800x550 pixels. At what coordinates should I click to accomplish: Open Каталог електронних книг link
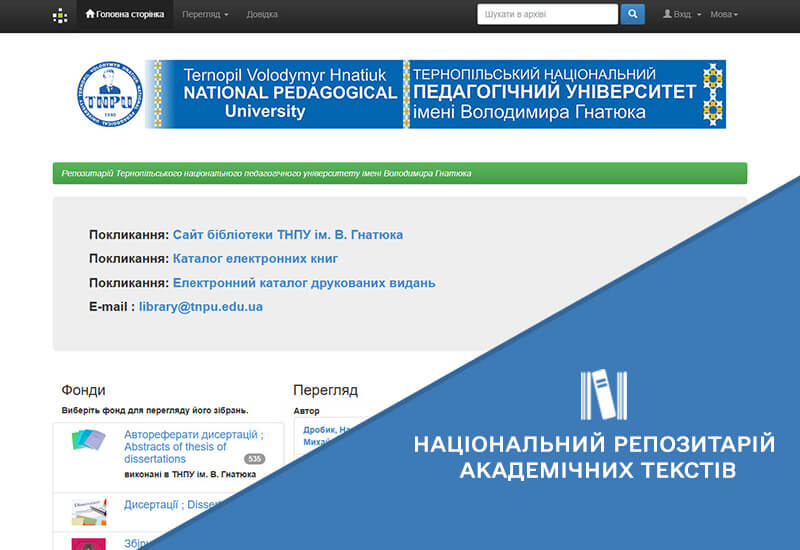pyautogui.click(x=255, y=259)
